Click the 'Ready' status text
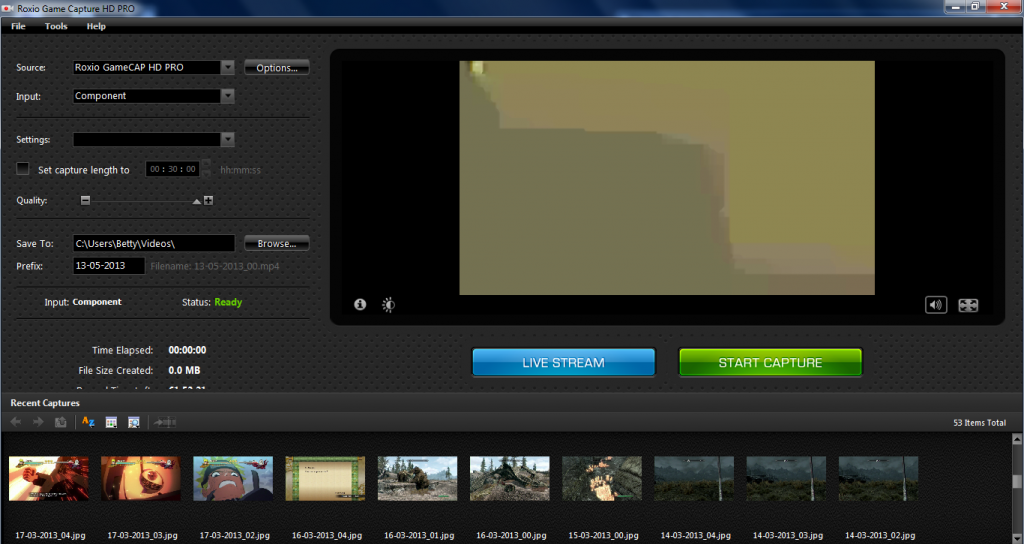Viewport: 1024px width, 544px height. point(228,302)
